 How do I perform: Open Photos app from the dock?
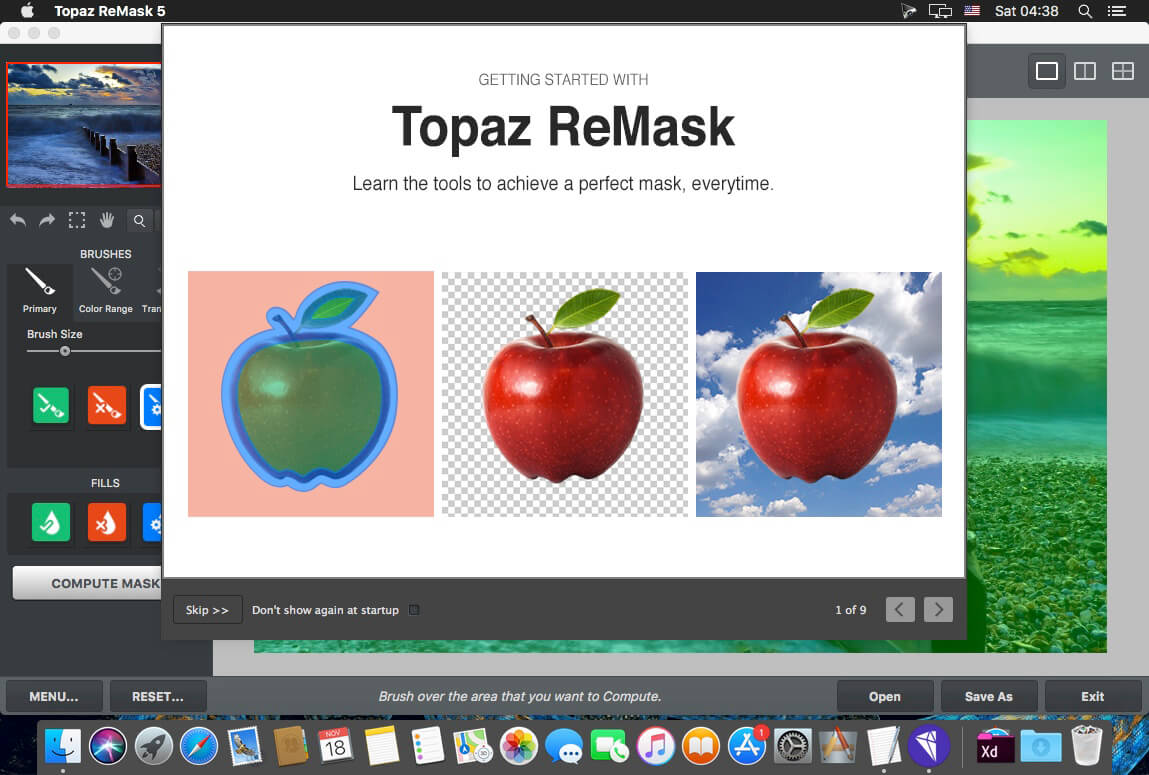(519, 747)
